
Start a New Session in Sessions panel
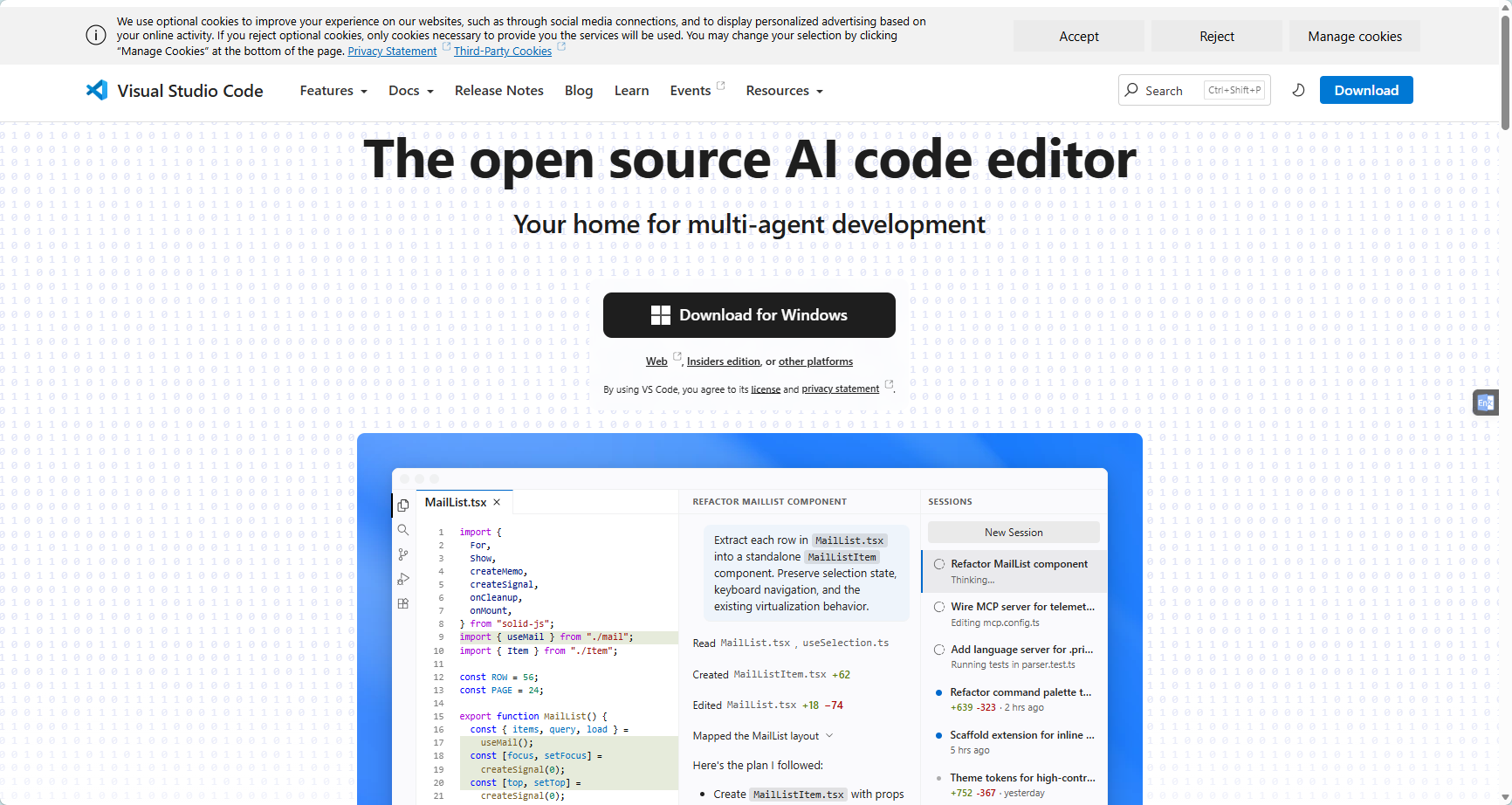pos(1014,533)
